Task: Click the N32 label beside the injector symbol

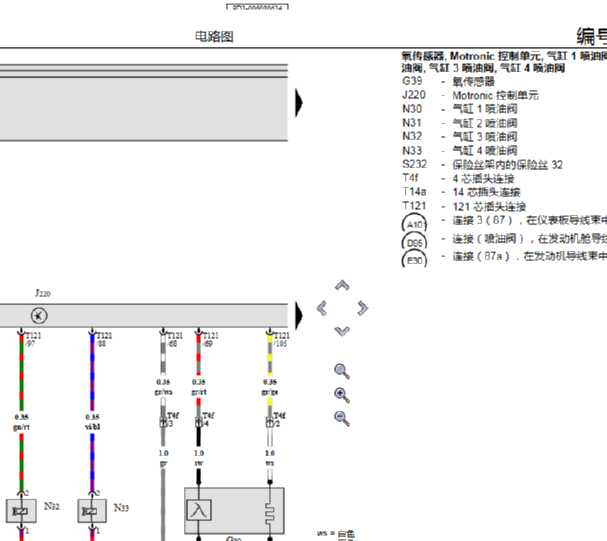Action: coord(51,506)
